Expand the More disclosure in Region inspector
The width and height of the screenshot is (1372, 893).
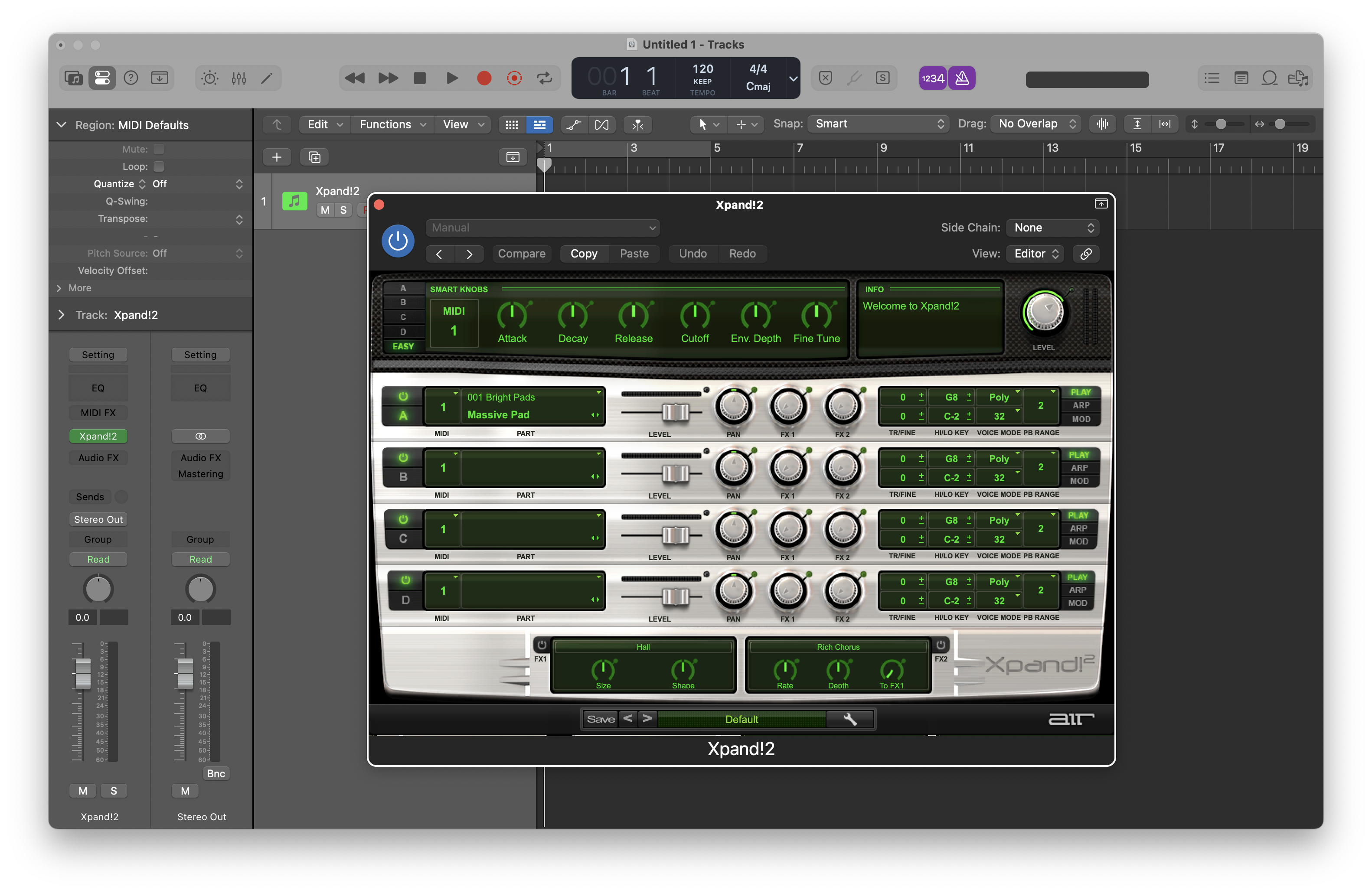click(x=59, y=288)
